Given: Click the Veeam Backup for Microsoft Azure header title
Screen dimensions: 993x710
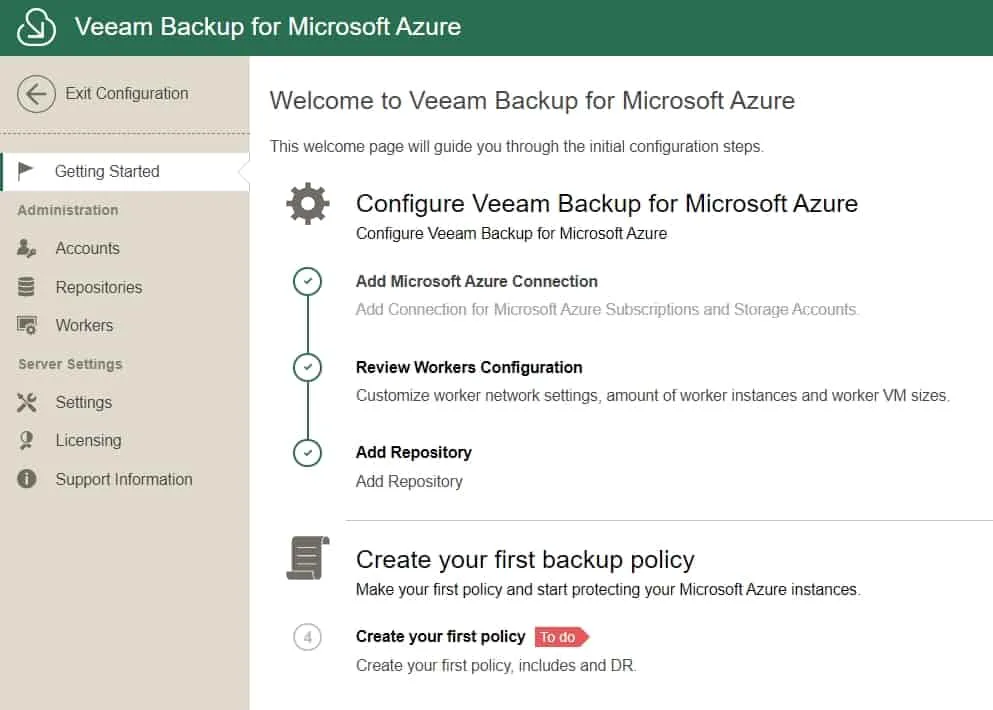Looking at the screenshot, I should click(268, 27).
